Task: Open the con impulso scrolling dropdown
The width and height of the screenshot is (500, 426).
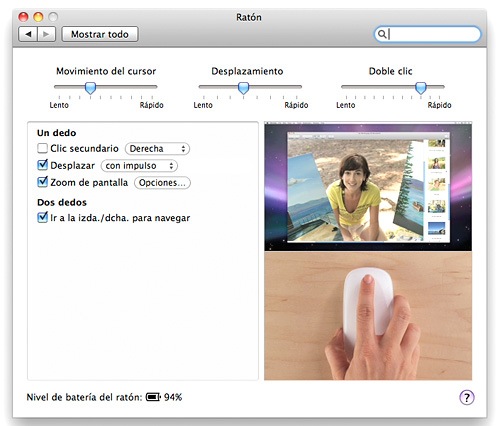Action: 139,166
